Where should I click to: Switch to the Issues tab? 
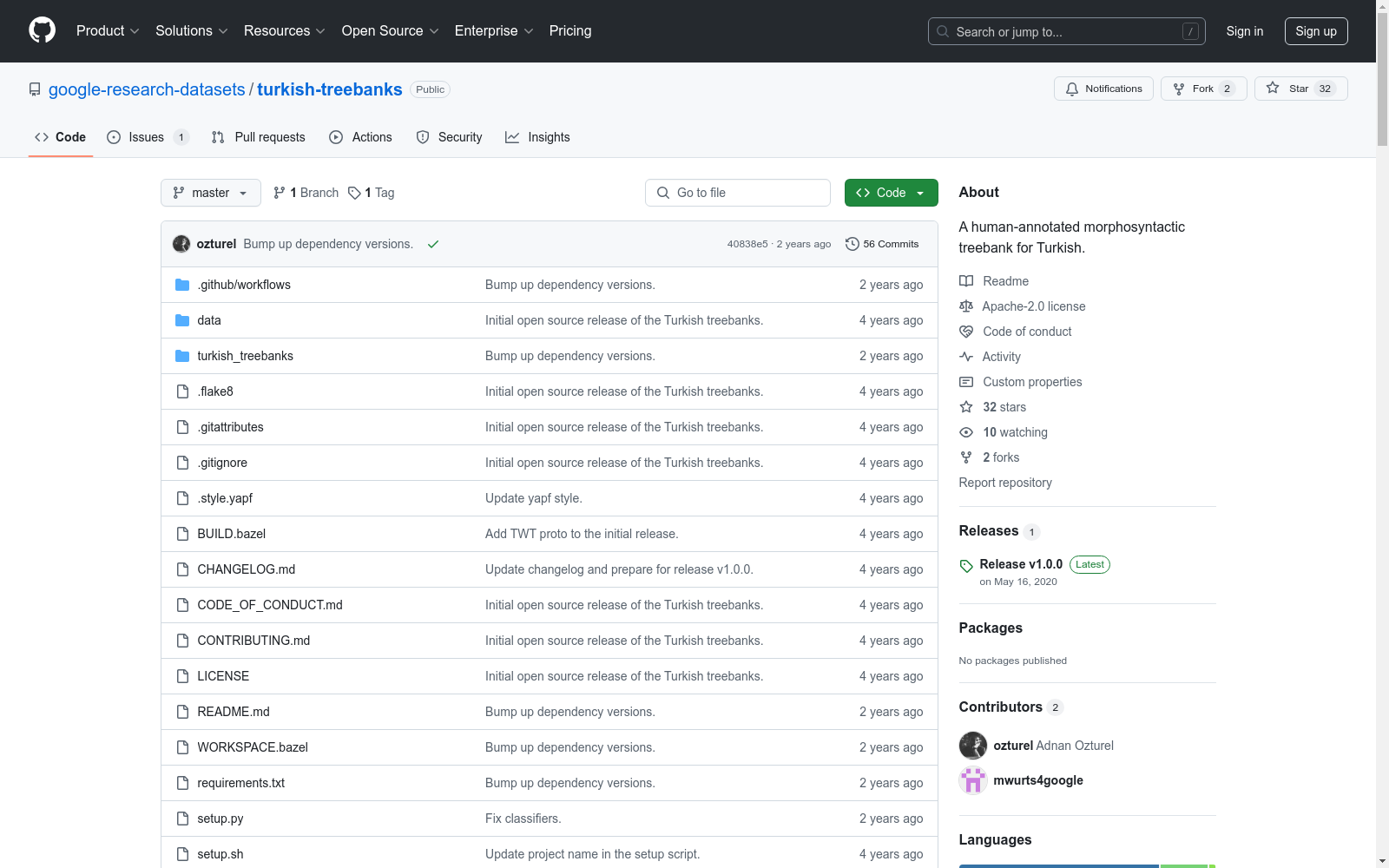148,137
